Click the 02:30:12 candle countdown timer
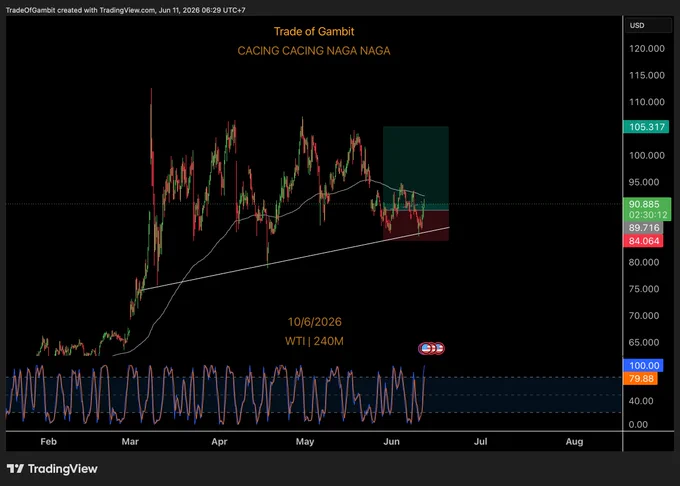The width and height of the screenshot is (680, 486). click(x=648, y=215)
